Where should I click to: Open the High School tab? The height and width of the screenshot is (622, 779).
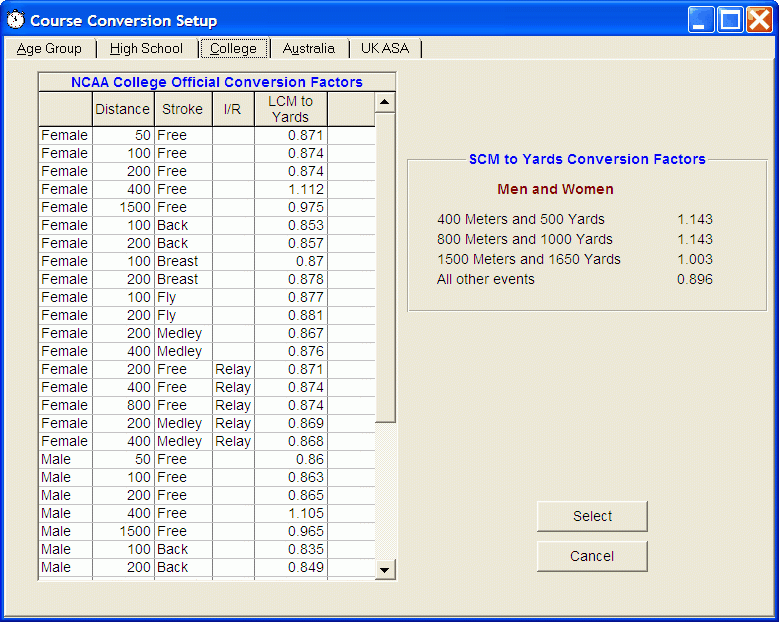(146, 48)
